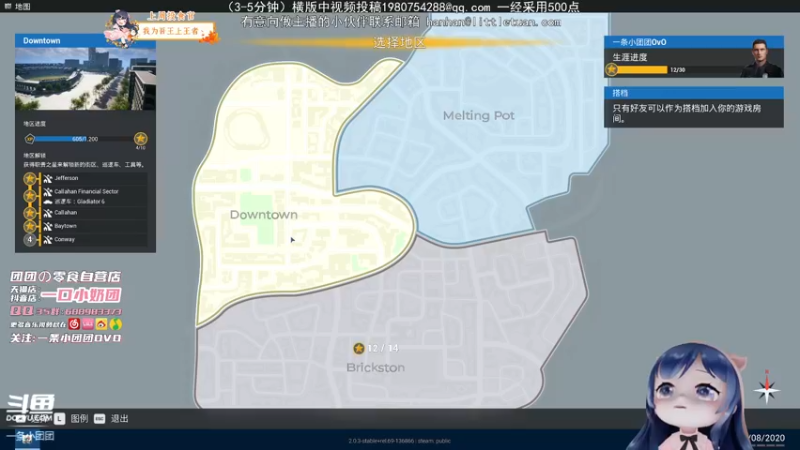Click the neighborhood icon next to Callahan
800x450 pixels.
47,213
